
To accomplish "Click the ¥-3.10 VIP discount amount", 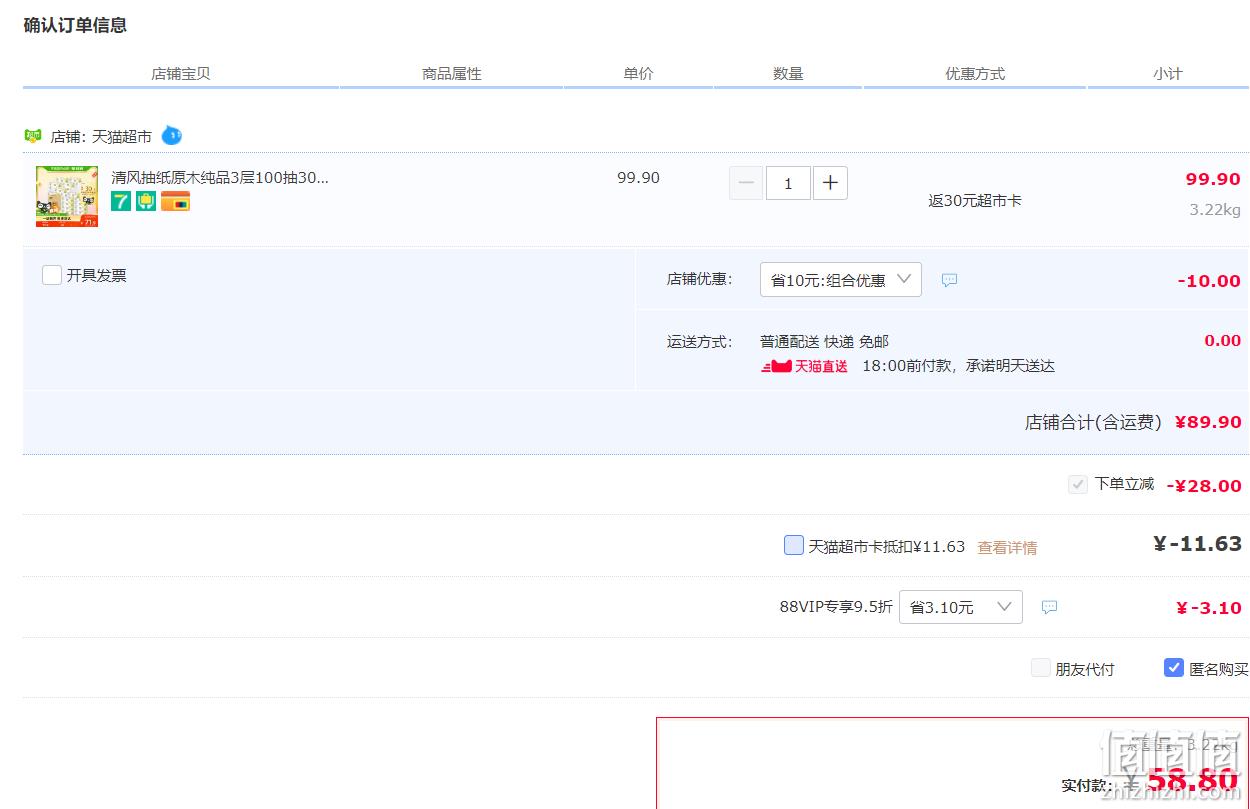I will [1209, 608].
